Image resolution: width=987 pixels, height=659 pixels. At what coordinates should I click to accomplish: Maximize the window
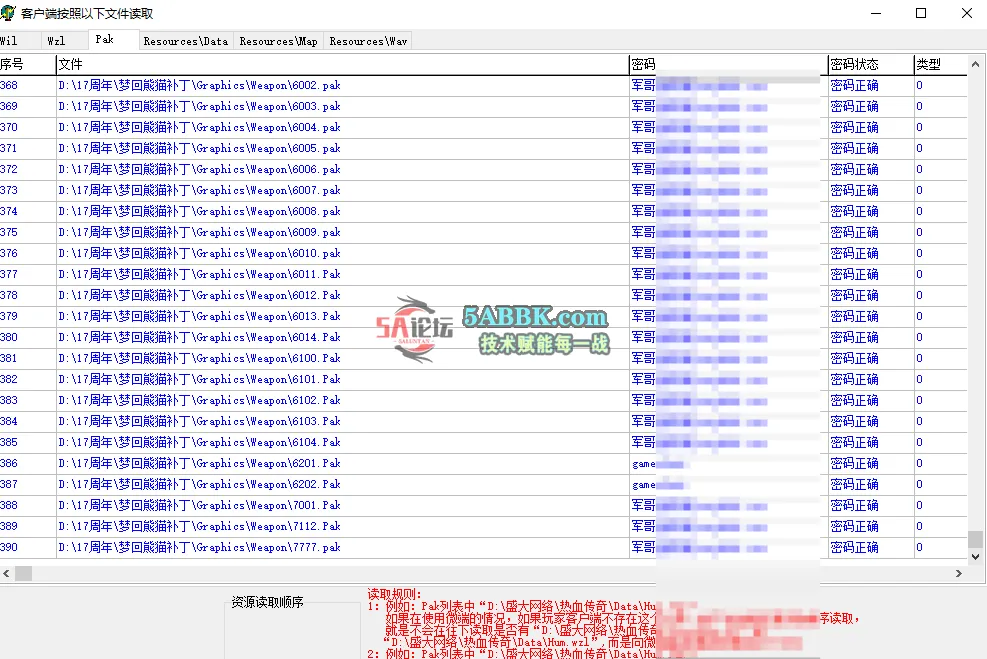(x=921, y=13)
